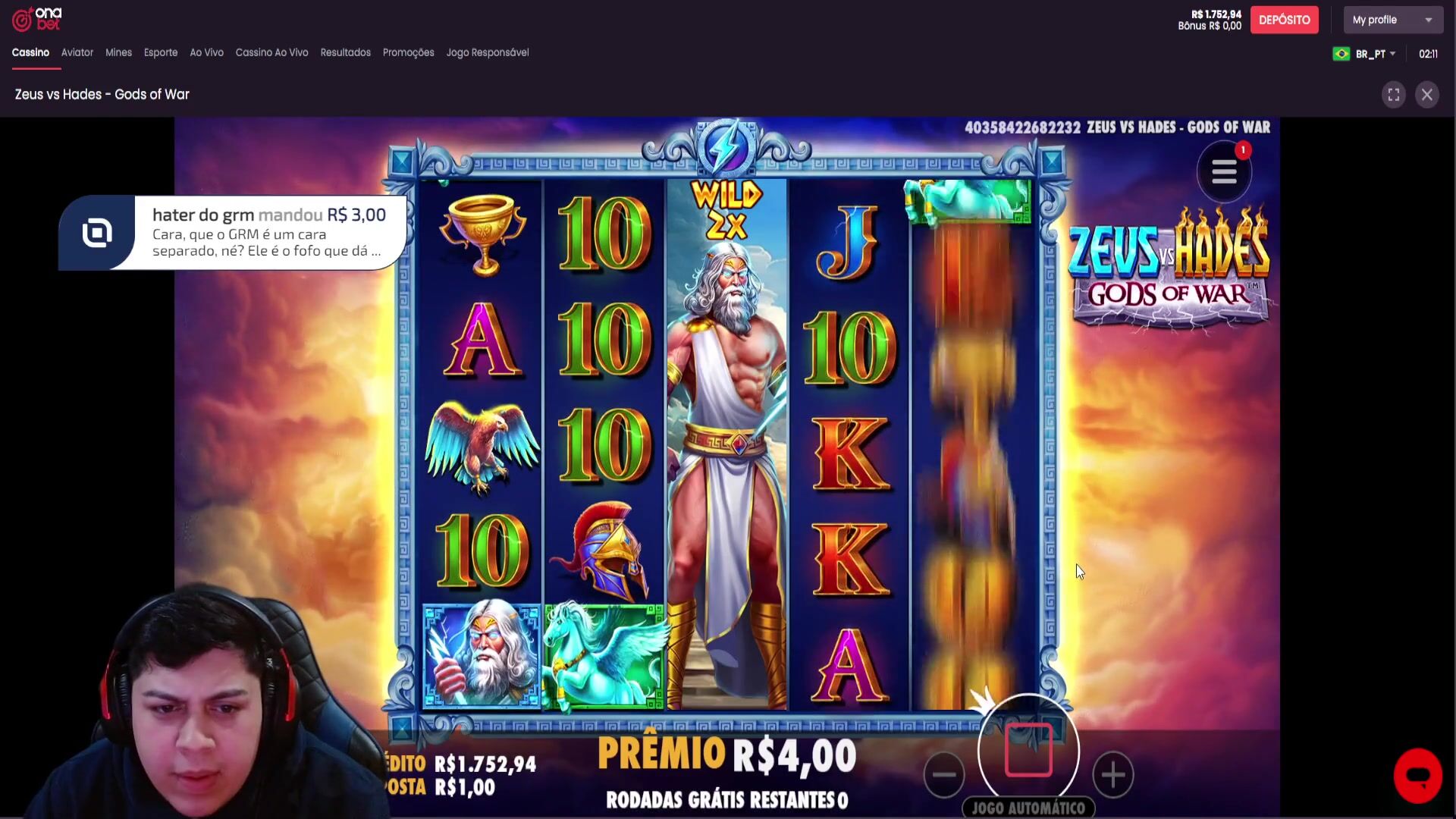1456x819 pixels.
Task: Toggle fullscreen mode for the game
Action: [1393, 95]
